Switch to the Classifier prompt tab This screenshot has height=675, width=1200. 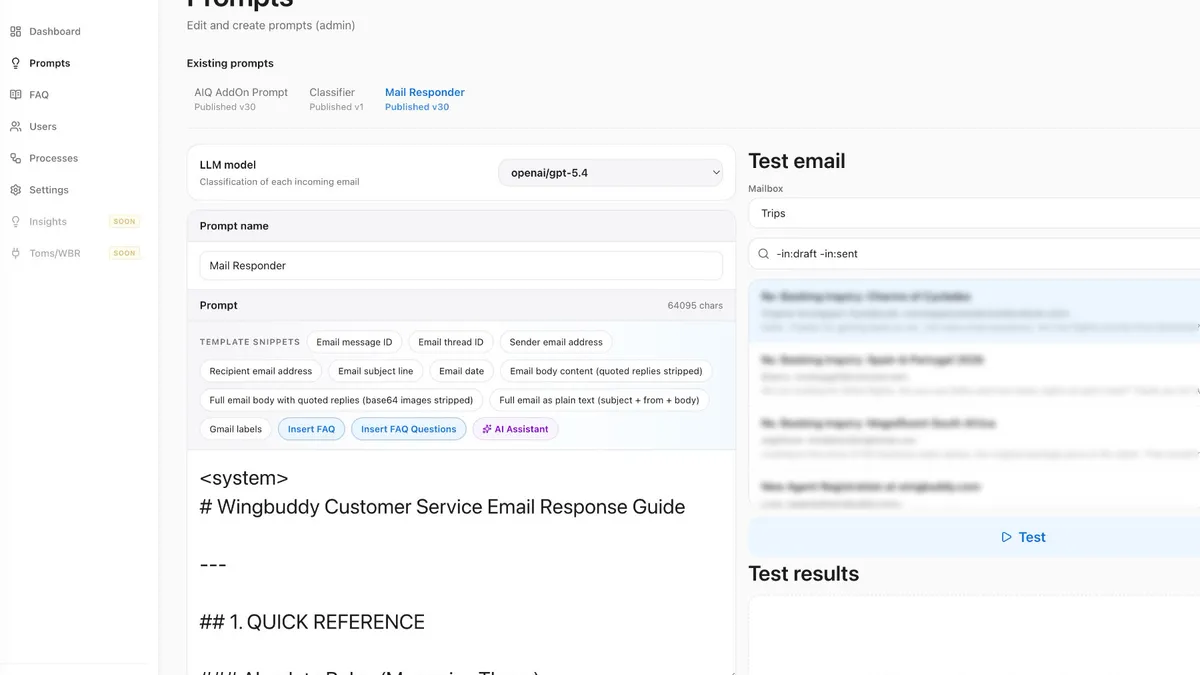[x=332, y=92]
